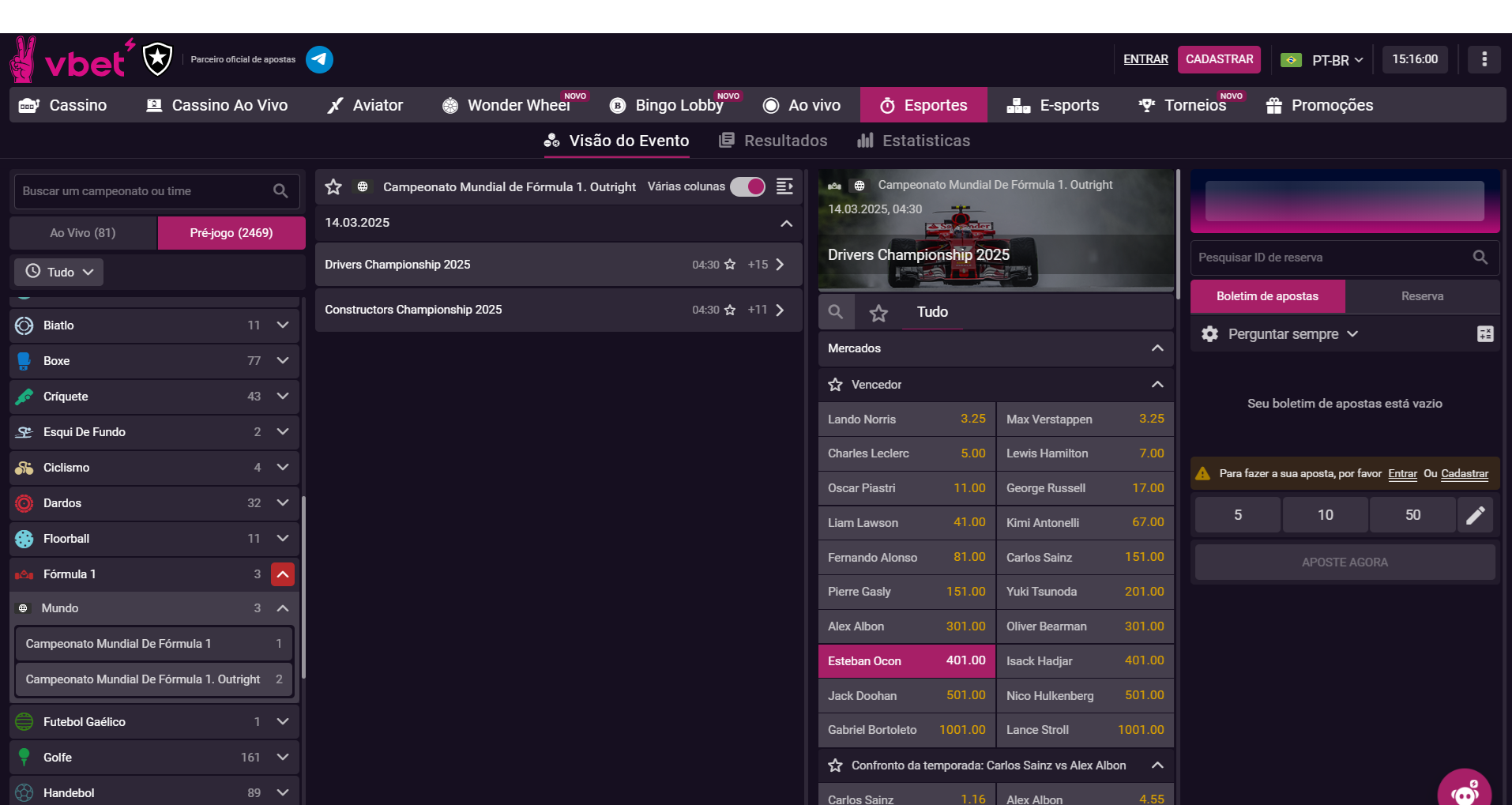Toggle favorite star for Campeonato Mundial header
1512x805 pixels.
[x=333, y=186]
